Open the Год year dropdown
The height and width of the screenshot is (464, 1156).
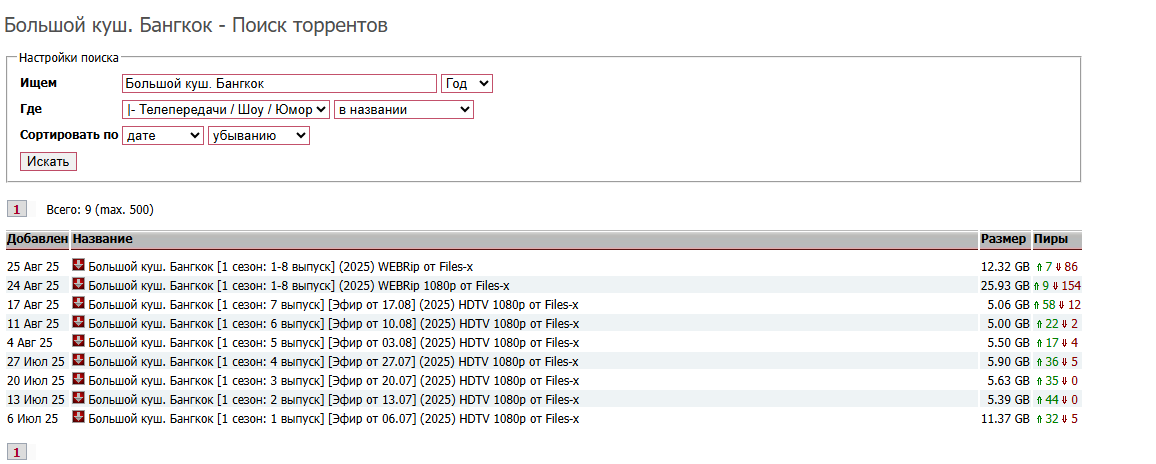[467, 84]
